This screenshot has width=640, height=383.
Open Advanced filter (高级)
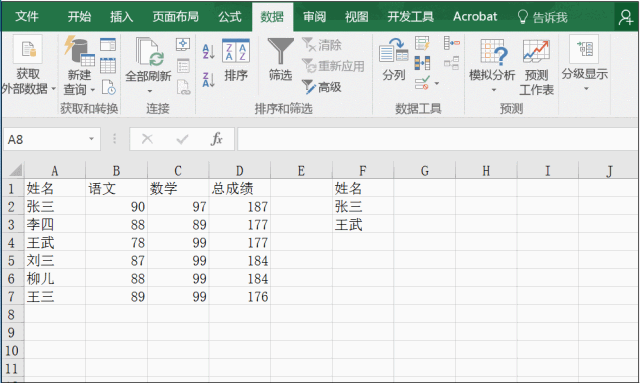coord(322,87)
